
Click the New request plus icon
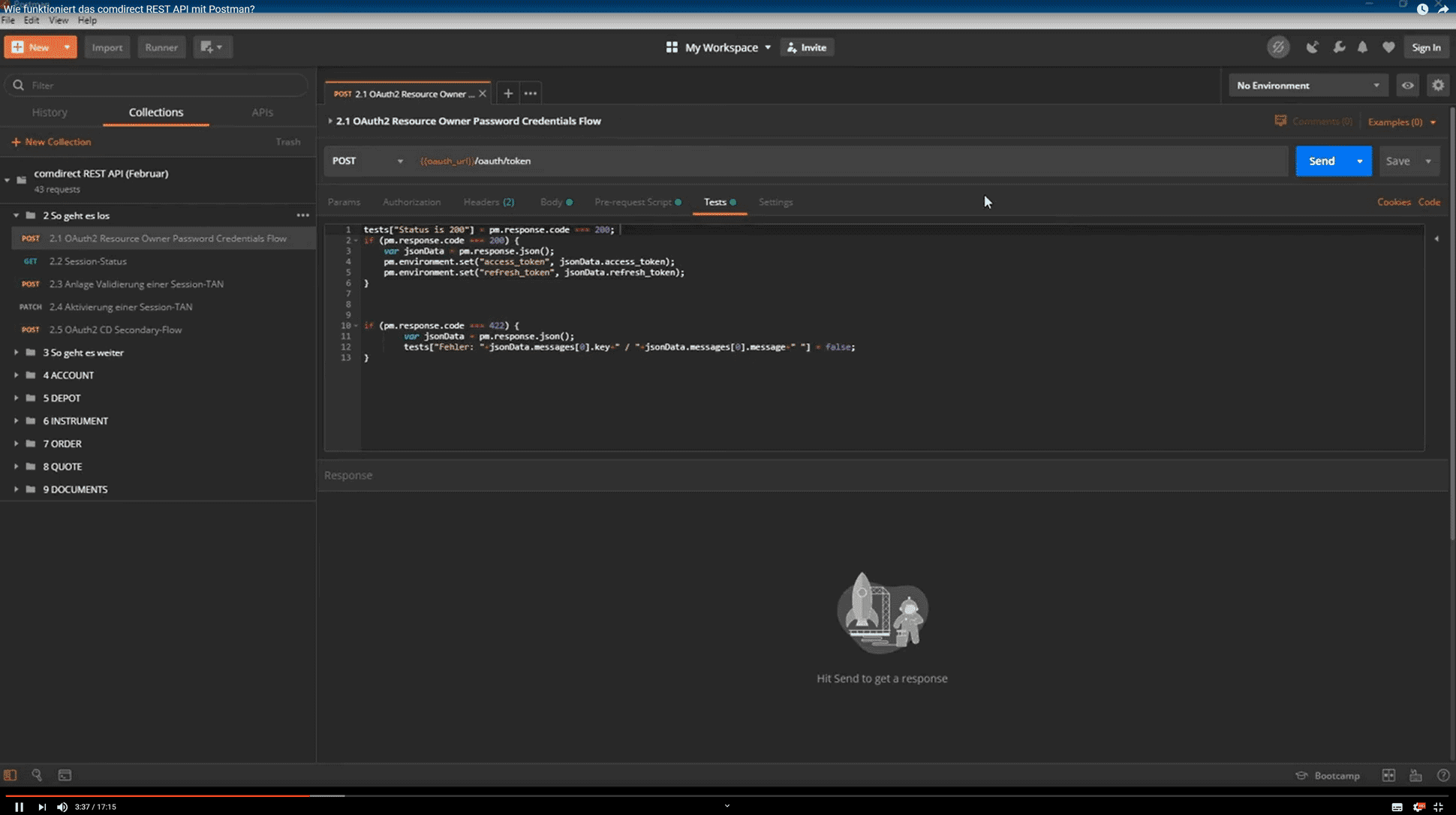17,47
